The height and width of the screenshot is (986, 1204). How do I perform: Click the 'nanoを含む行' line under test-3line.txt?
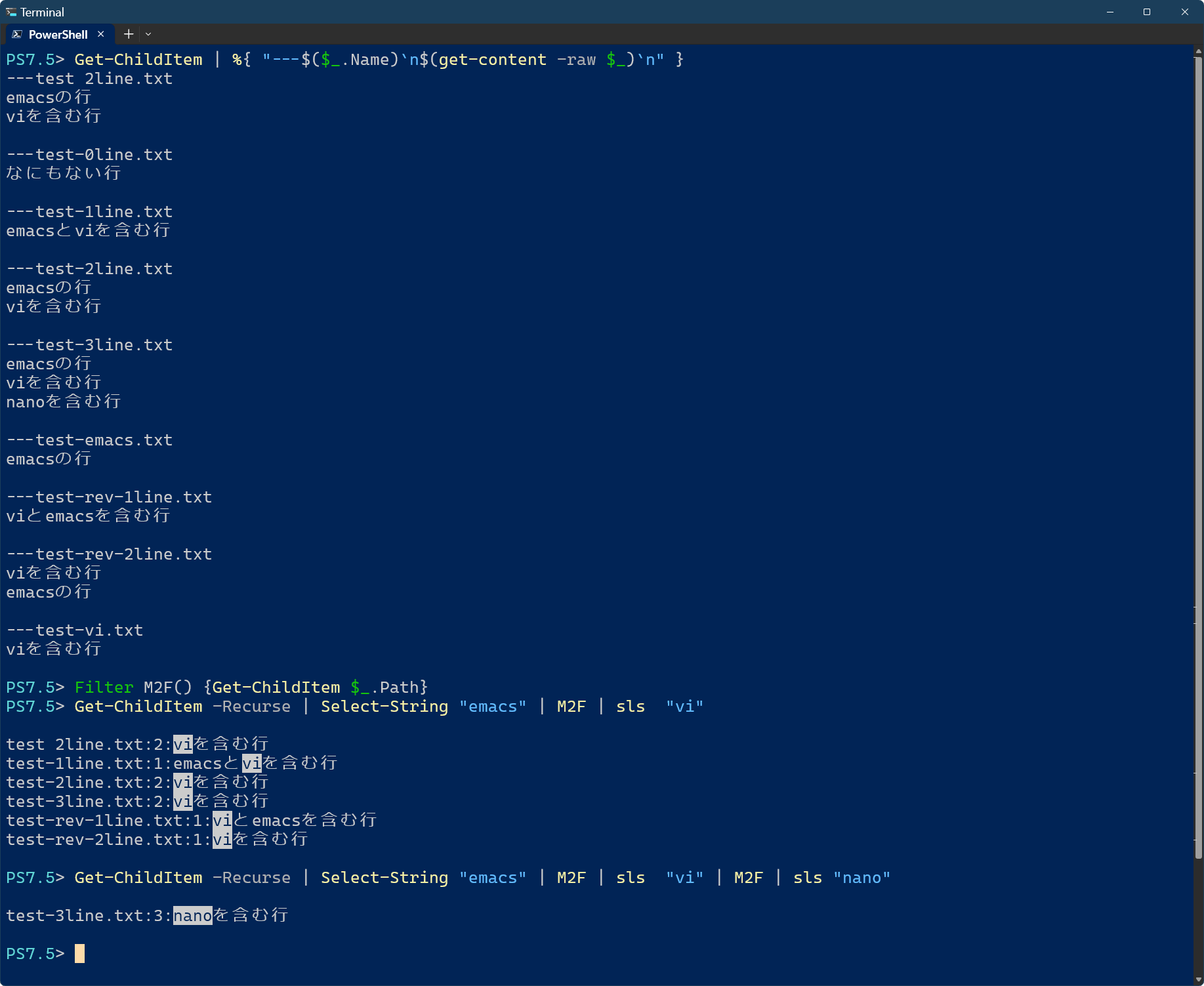coord(64,401)
